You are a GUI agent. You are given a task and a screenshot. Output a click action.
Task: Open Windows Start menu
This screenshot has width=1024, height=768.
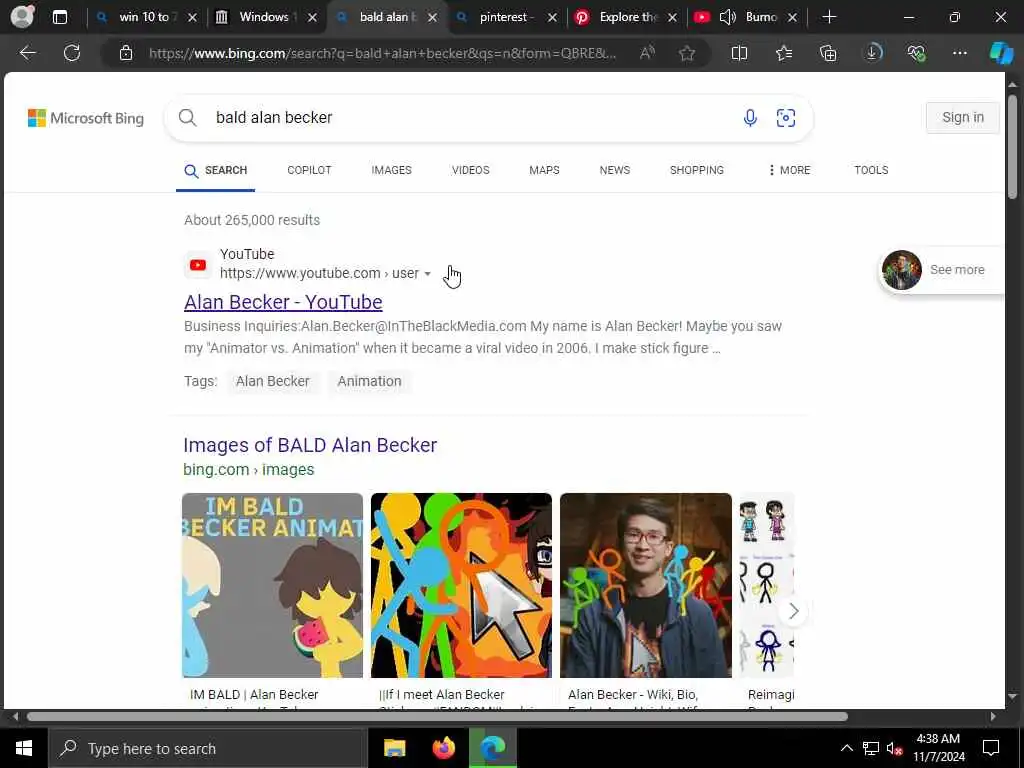(x=24, y=748)
